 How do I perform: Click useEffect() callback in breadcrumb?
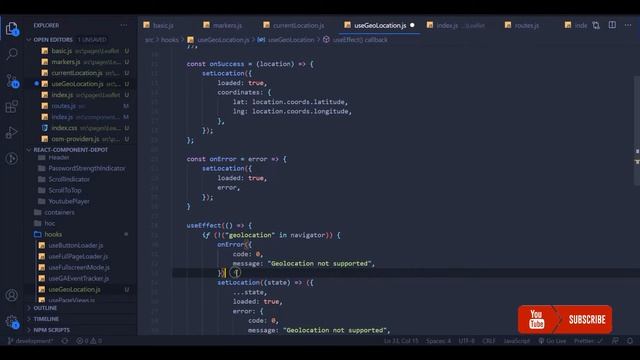360,40
